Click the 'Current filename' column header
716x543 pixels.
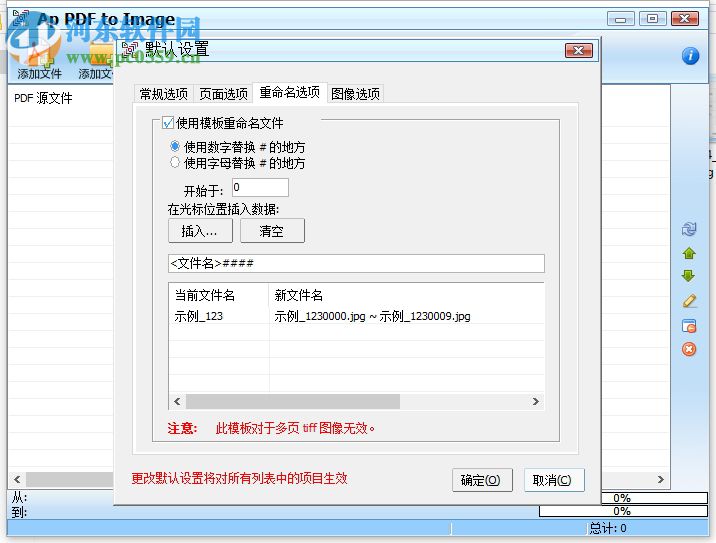coord(219,295)
